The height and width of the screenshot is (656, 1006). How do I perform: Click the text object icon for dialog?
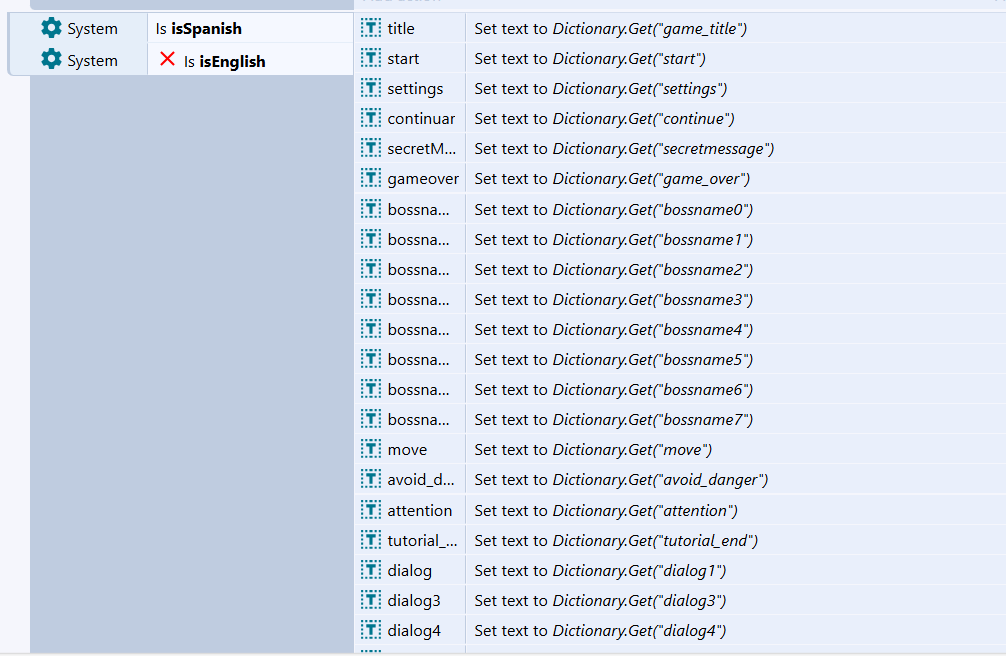coord(371,570)
